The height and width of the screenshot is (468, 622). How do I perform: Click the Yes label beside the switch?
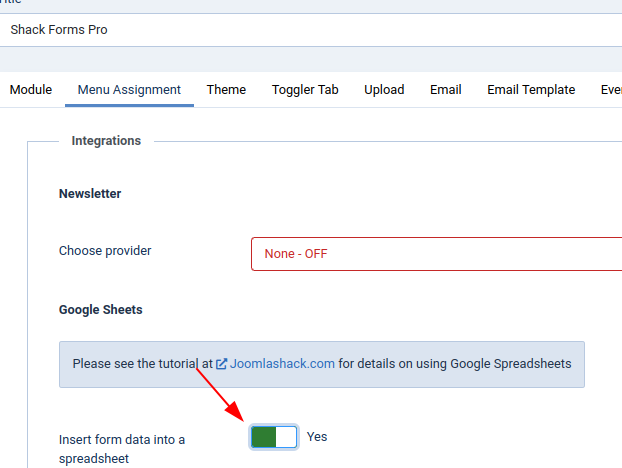(317, 437)
